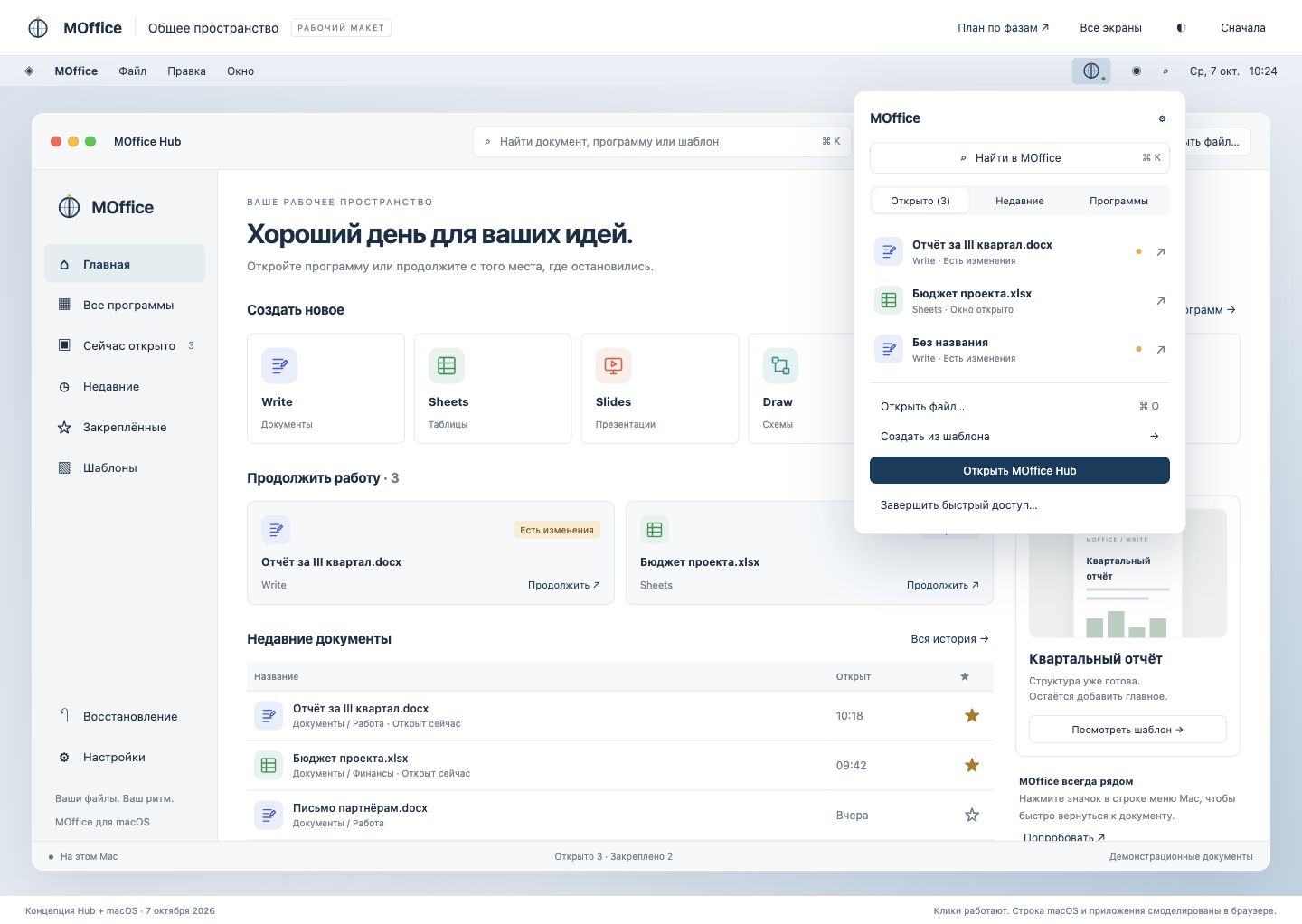Unpin the star for Отчёт за III квартал.docx
The image size is (1302, 924).
coord(972,716)
